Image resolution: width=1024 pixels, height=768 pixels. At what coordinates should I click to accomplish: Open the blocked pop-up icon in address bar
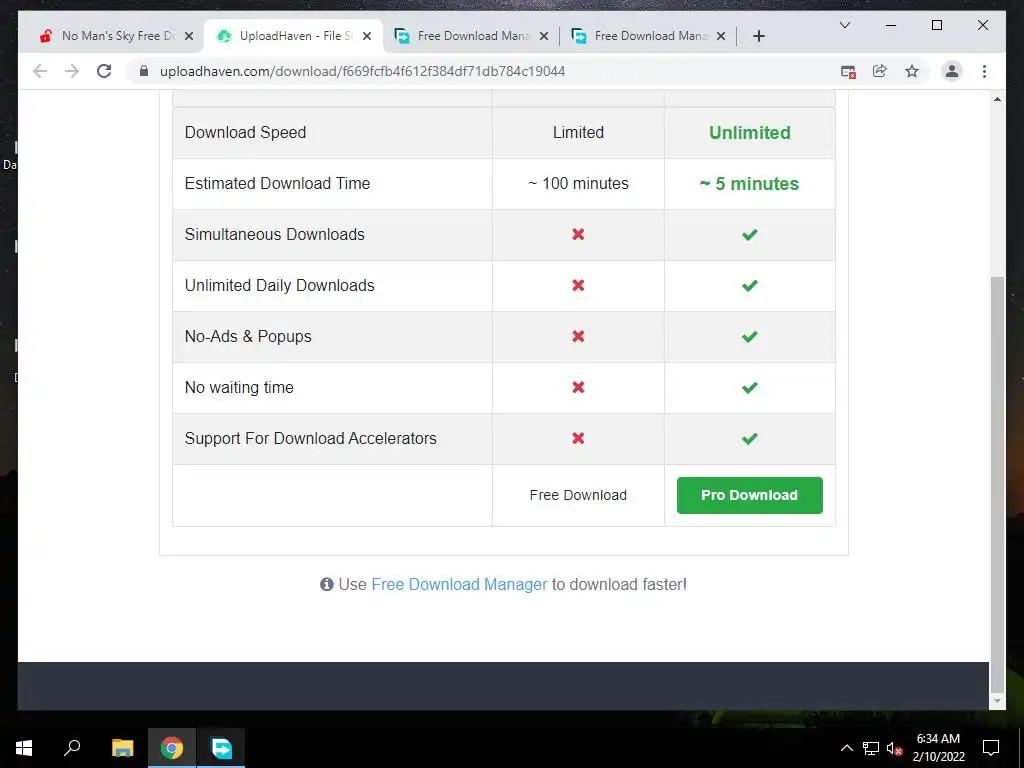(x=848, y=72)
